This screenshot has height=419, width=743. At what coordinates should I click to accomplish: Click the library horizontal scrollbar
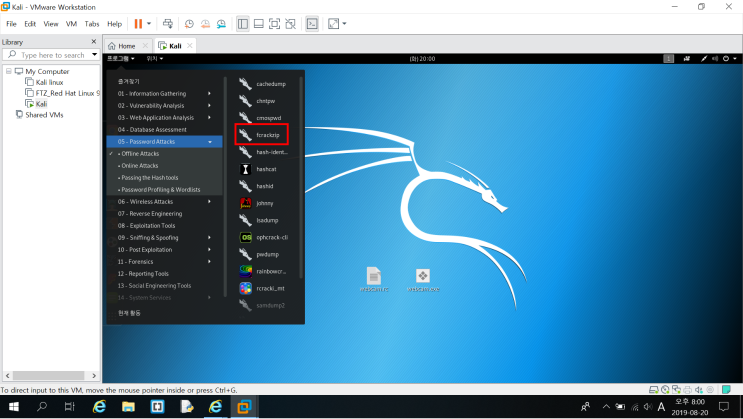tap(50, 375)
